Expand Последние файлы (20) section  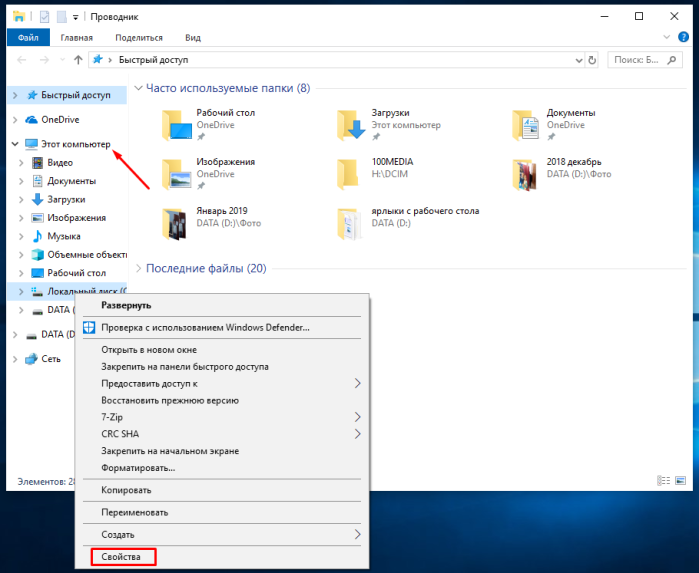click(x=139, y=268)
